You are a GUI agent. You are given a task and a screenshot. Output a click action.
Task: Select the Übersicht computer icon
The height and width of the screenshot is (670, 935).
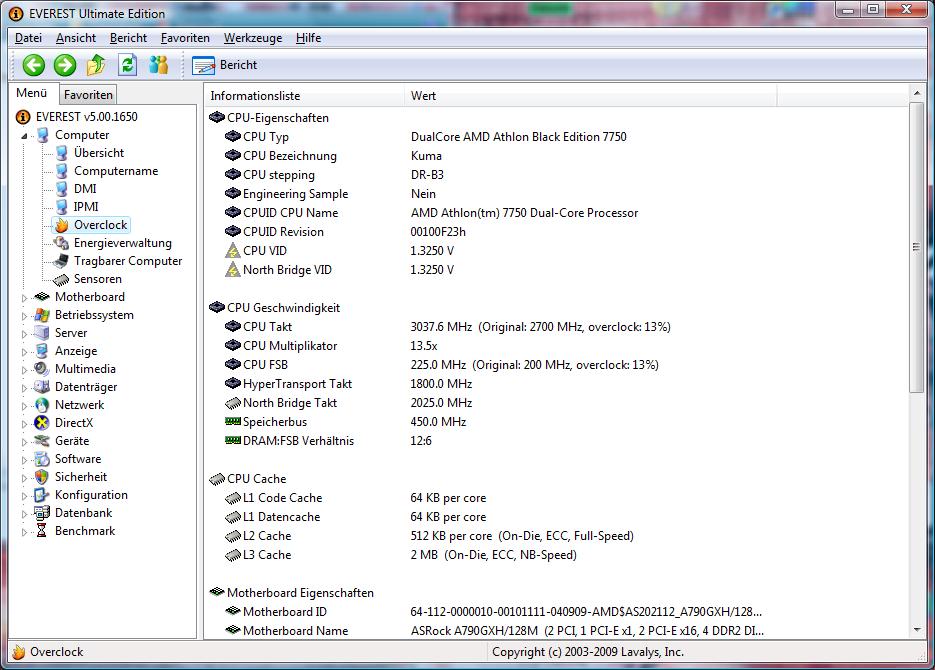[x=62, y=153]
